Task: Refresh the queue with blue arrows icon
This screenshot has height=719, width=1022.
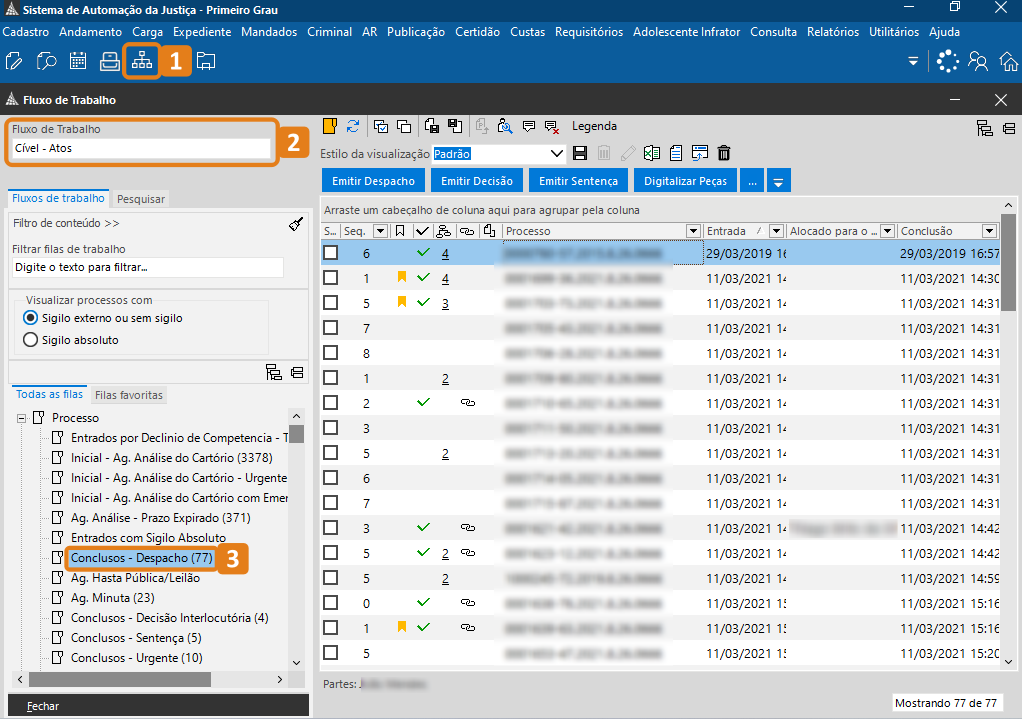Action: [353, 126]
